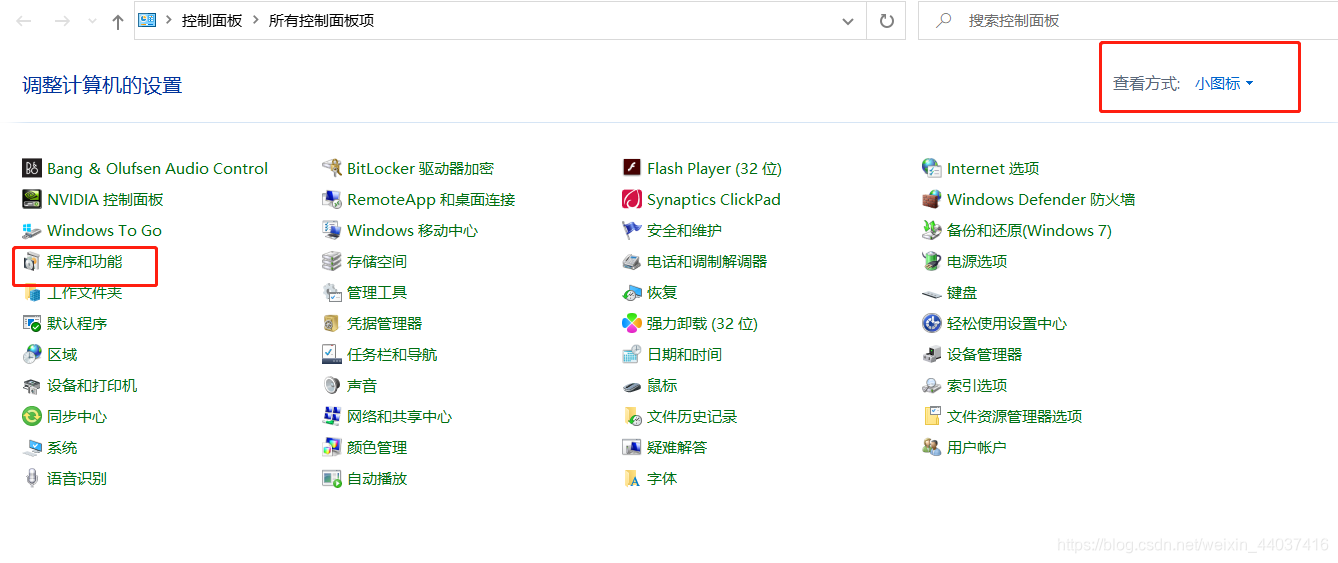This screenshot has width=1338, height=563.
Task: Click the Flash Player (32 位) icon
Action: pyautogui.click(x=632, y=168)
